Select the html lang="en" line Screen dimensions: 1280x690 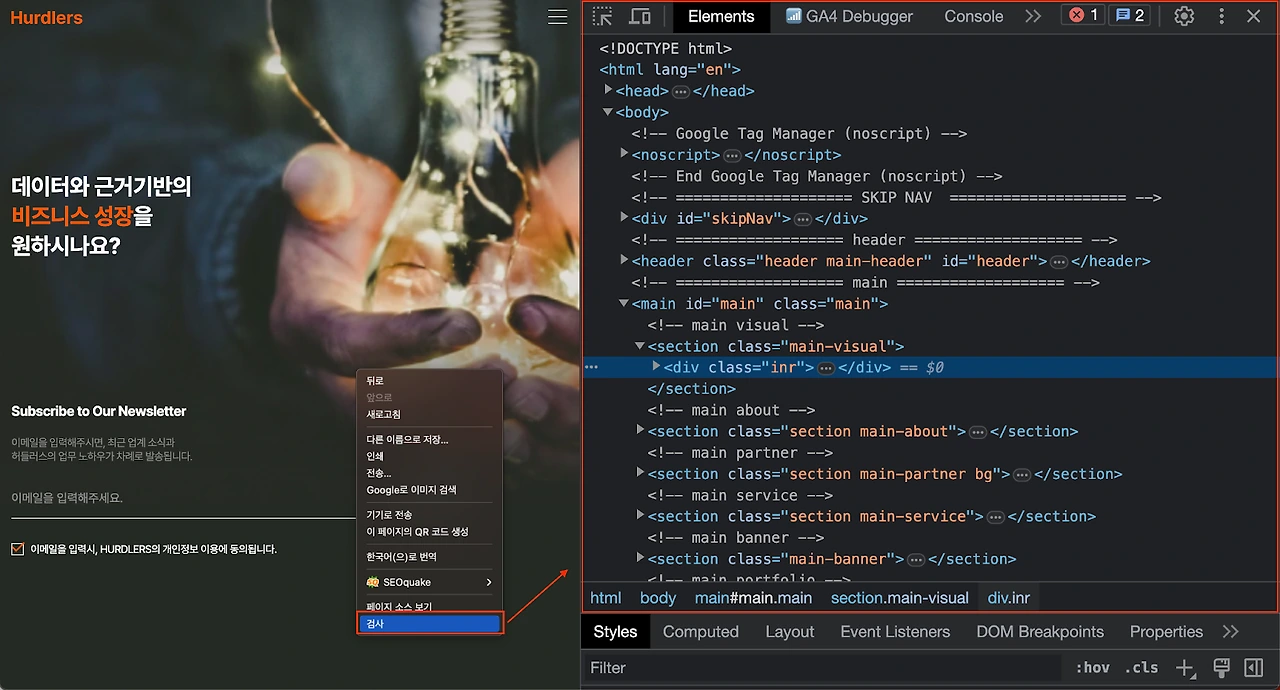(670, 69)
